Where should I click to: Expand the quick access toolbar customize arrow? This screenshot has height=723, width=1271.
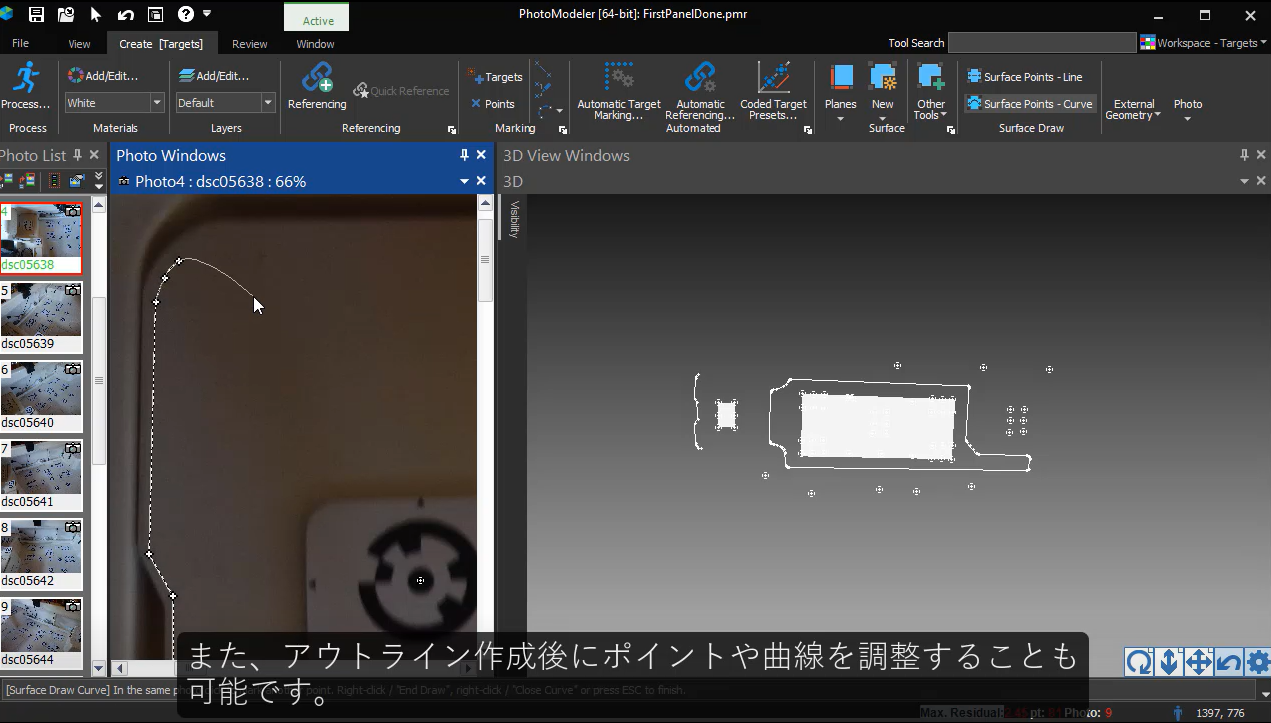pos(207,14)
